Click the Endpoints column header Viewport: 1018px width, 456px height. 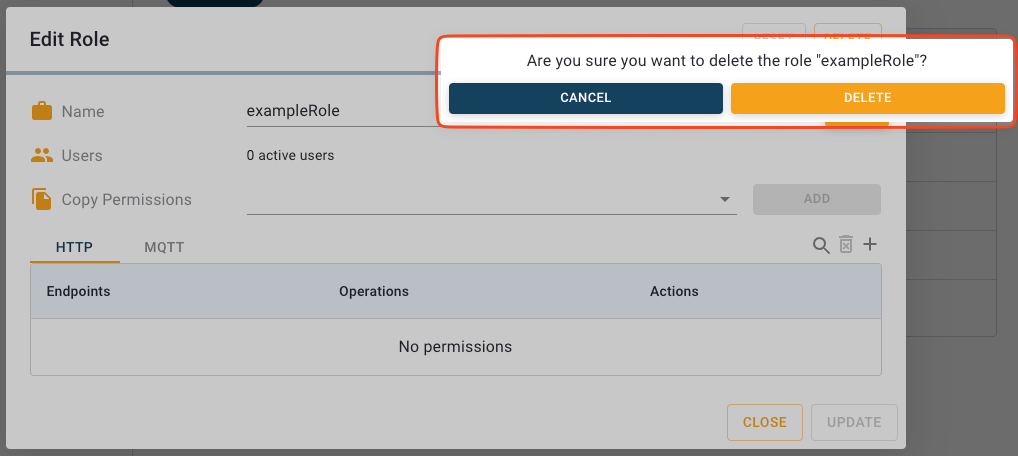78,291
